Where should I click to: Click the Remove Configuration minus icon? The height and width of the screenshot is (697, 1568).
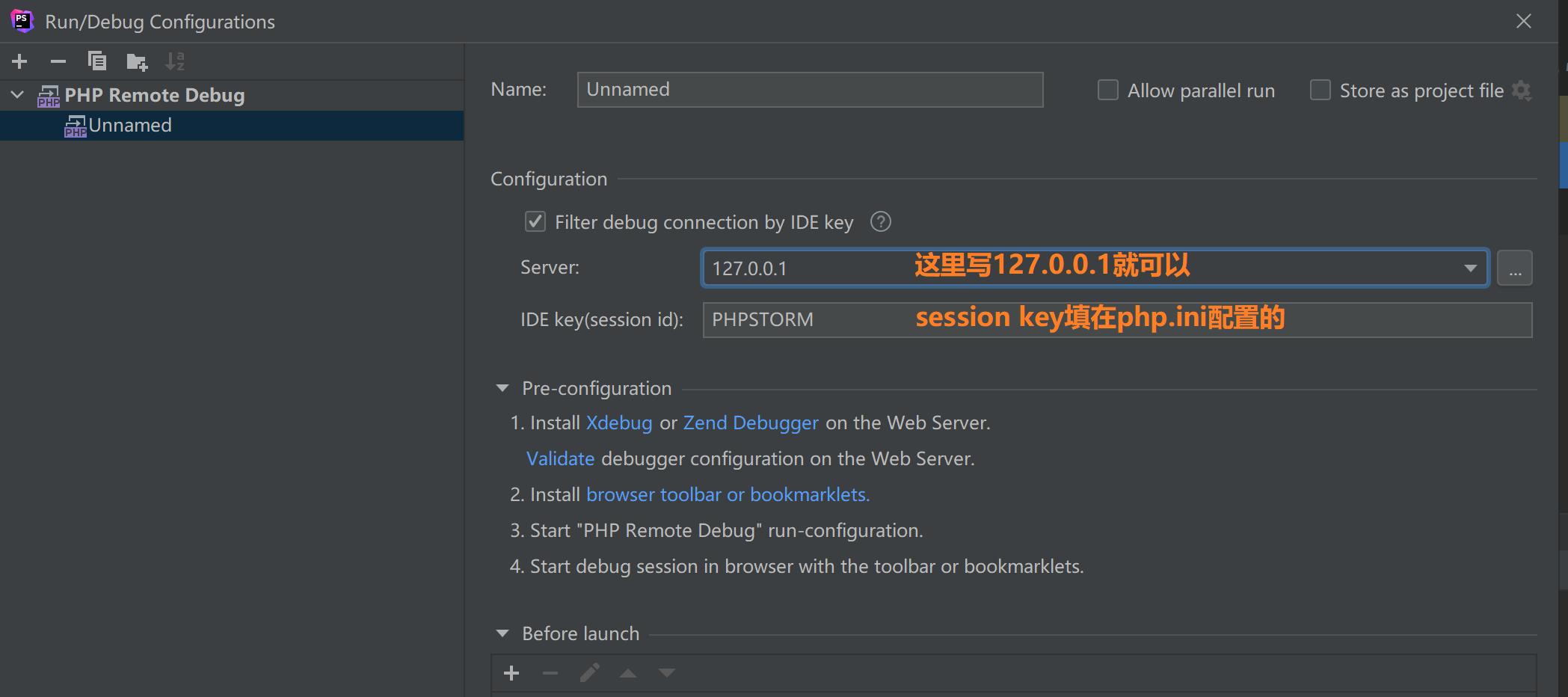point(58,61)
